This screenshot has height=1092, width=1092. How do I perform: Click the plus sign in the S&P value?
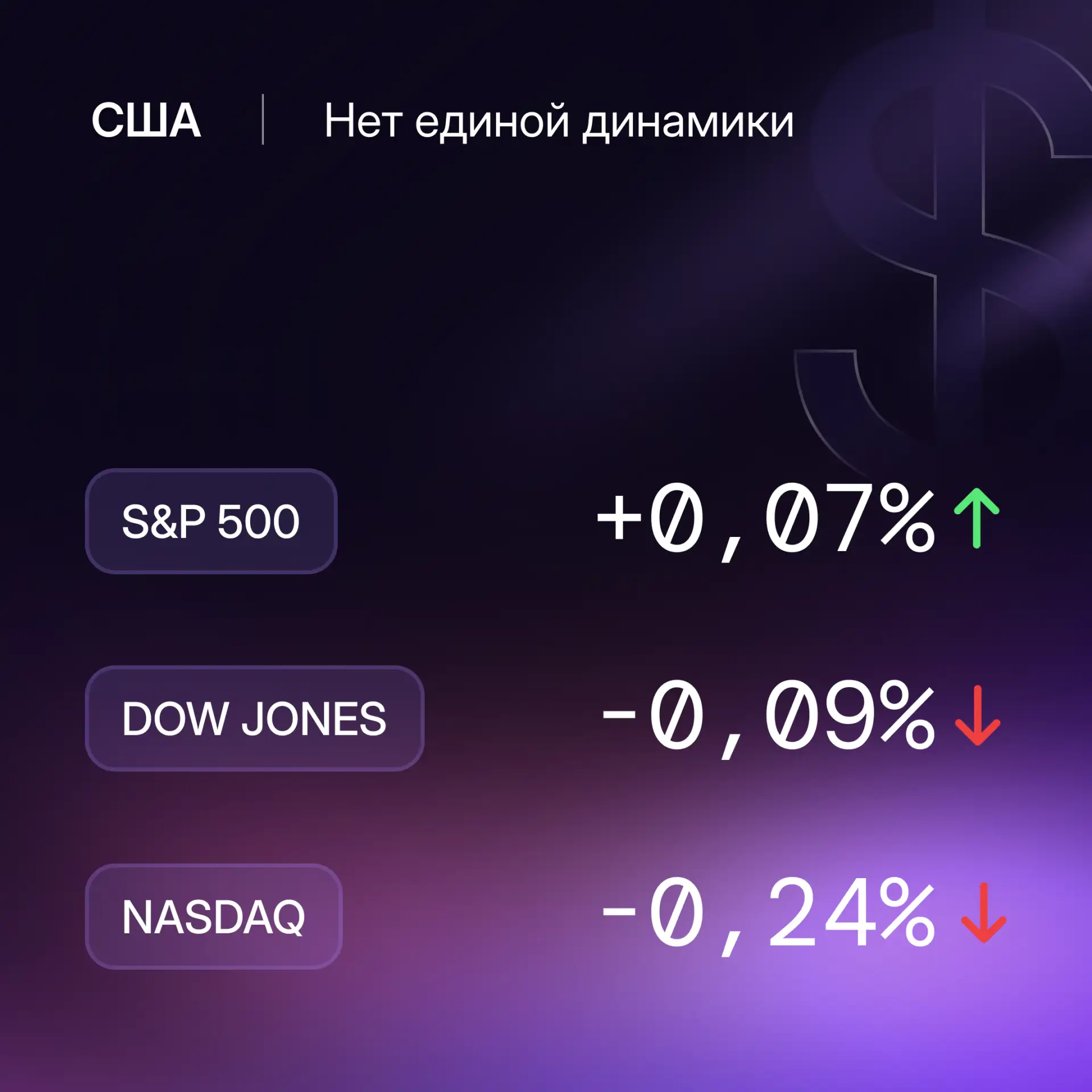tap(619, 517)
